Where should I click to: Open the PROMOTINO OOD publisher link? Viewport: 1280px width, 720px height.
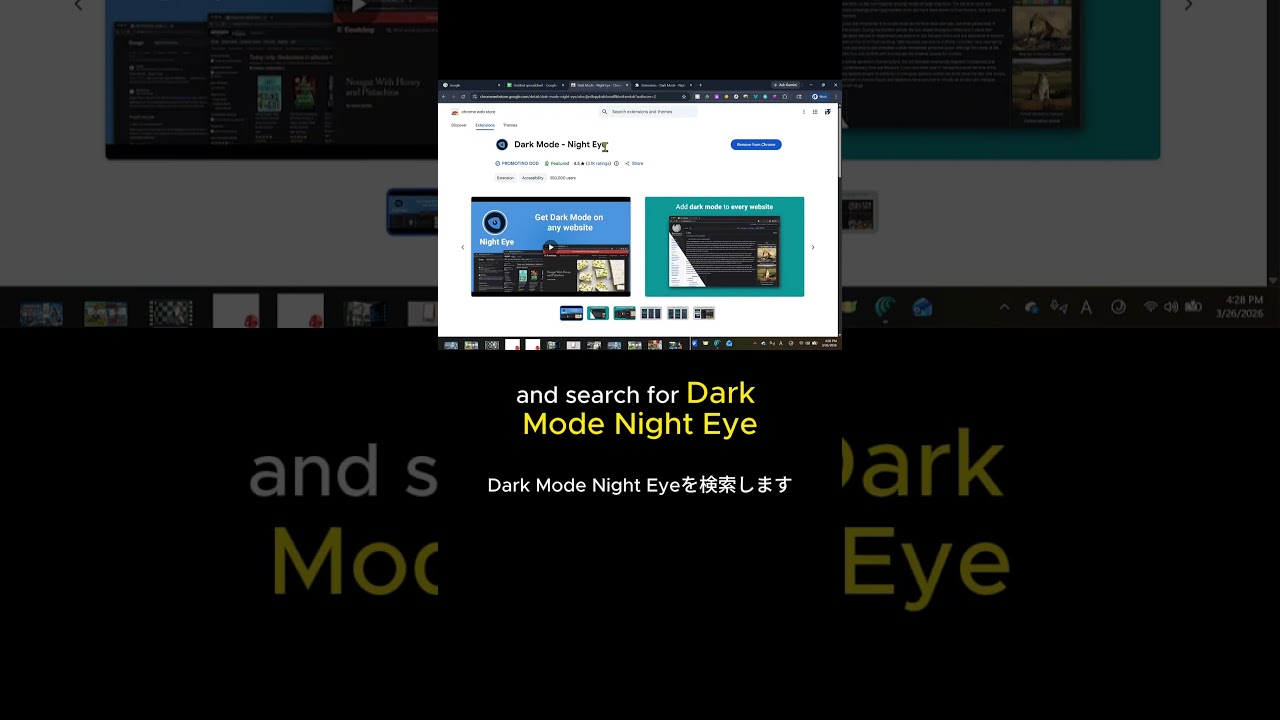[x=520, y=163]
